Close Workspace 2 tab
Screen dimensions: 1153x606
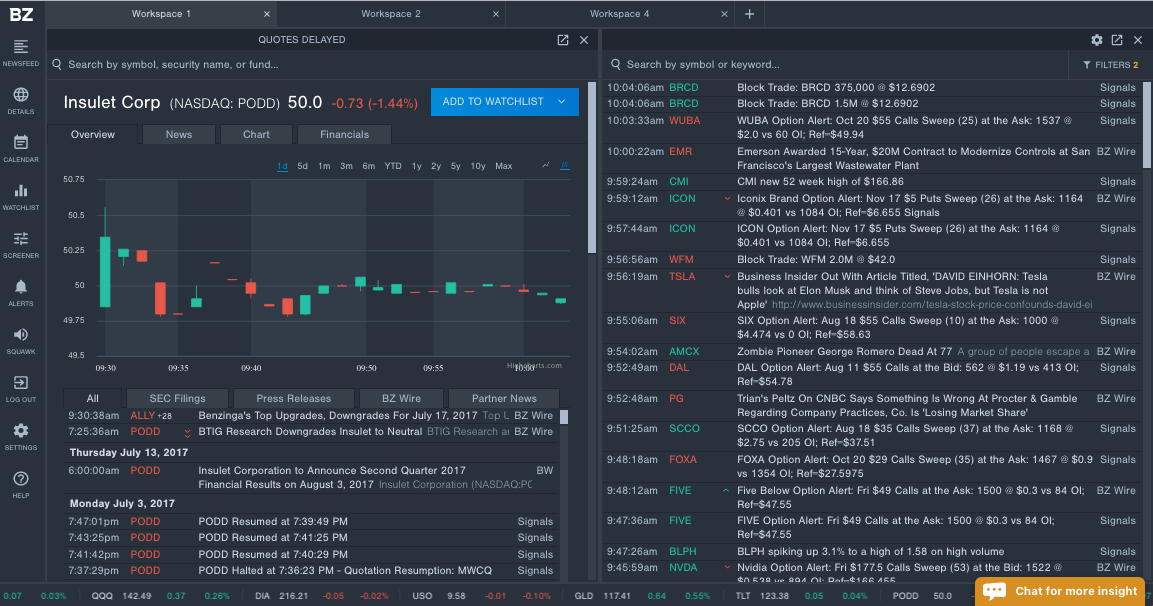point(496,14)
